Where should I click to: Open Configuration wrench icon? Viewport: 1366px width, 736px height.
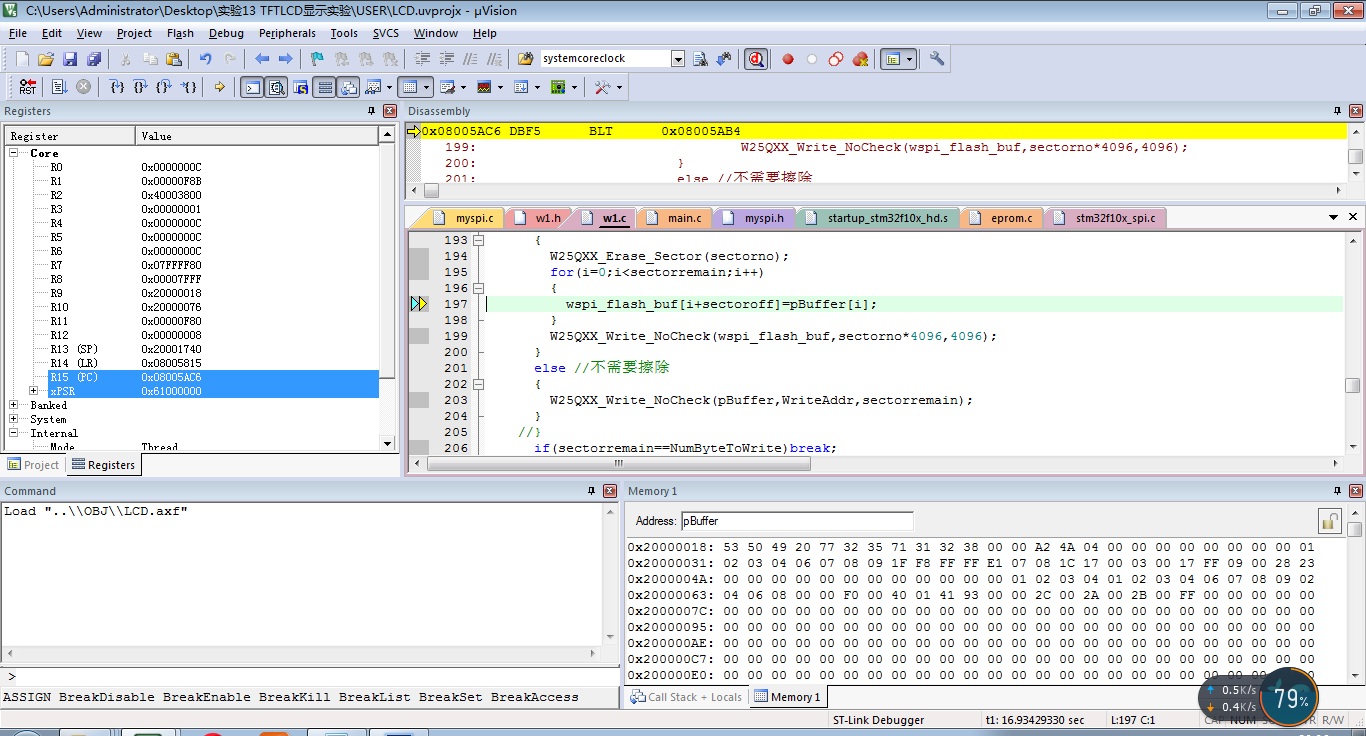coord(937,59)
